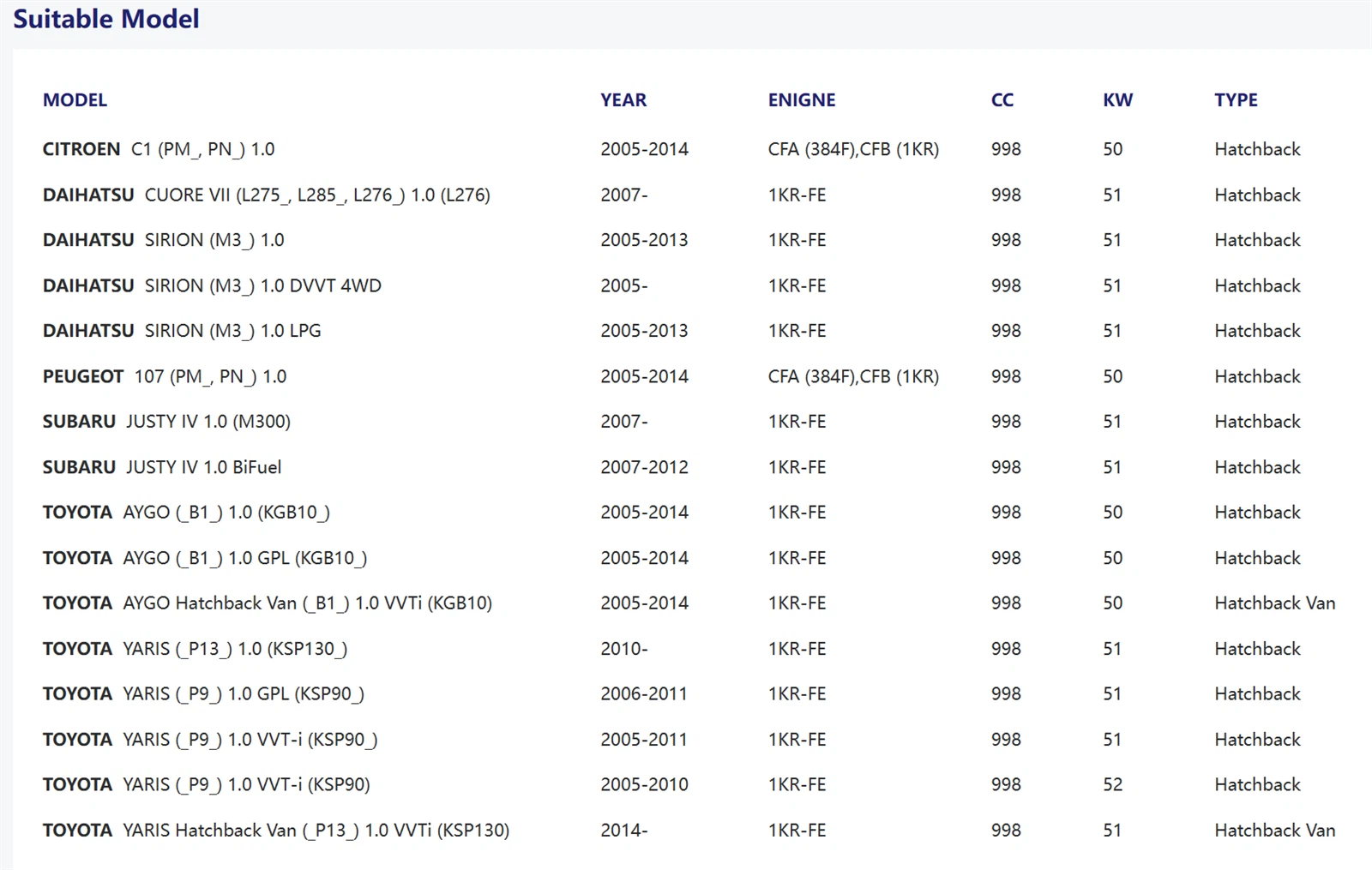This screenshot has height=870, width=1372.
Task: Click Hatchback Van type in AYGO row
Action: [x=1275, y=603]
